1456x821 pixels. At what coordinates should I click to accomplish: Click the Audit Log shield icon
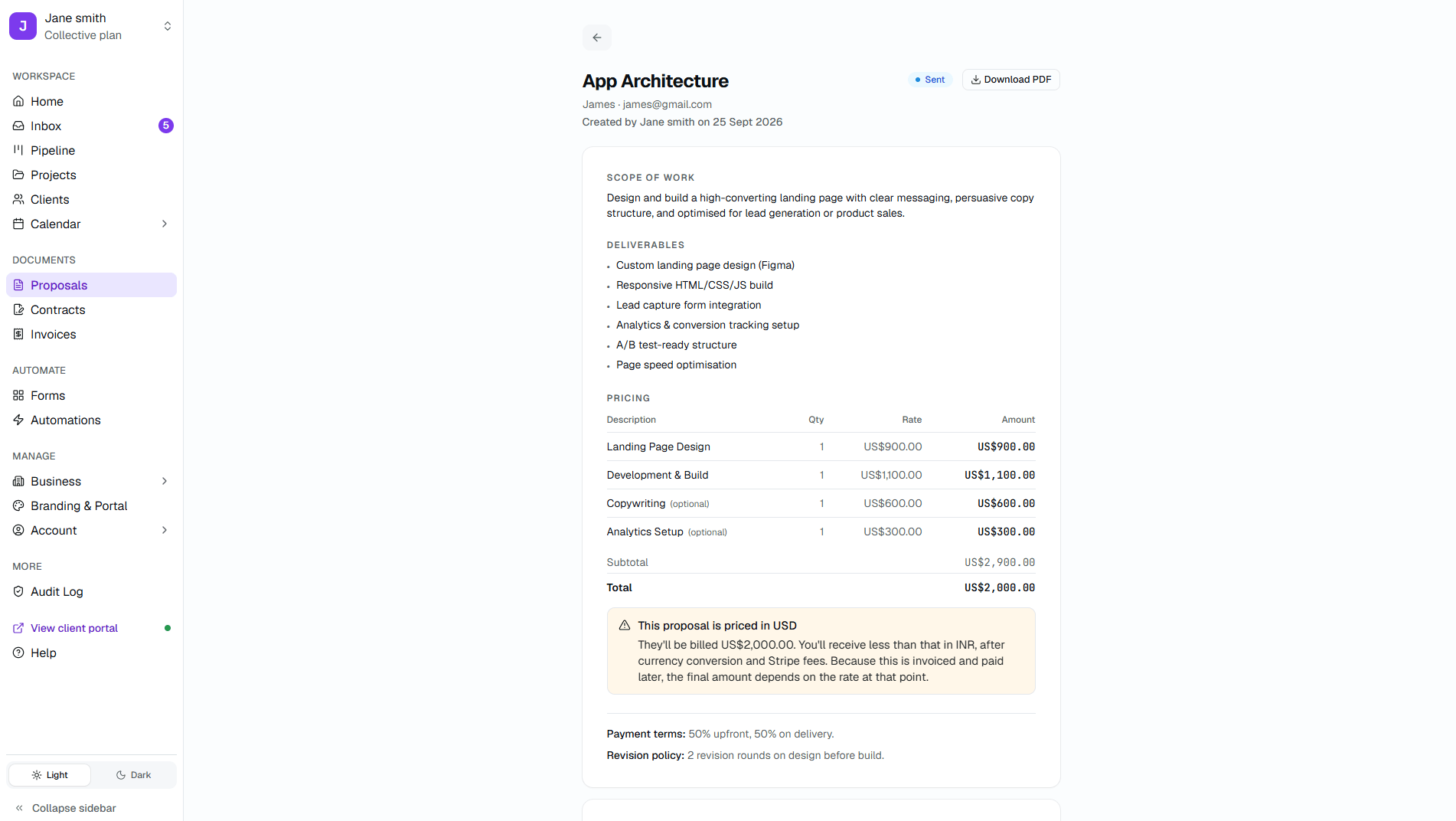(18, 591)
